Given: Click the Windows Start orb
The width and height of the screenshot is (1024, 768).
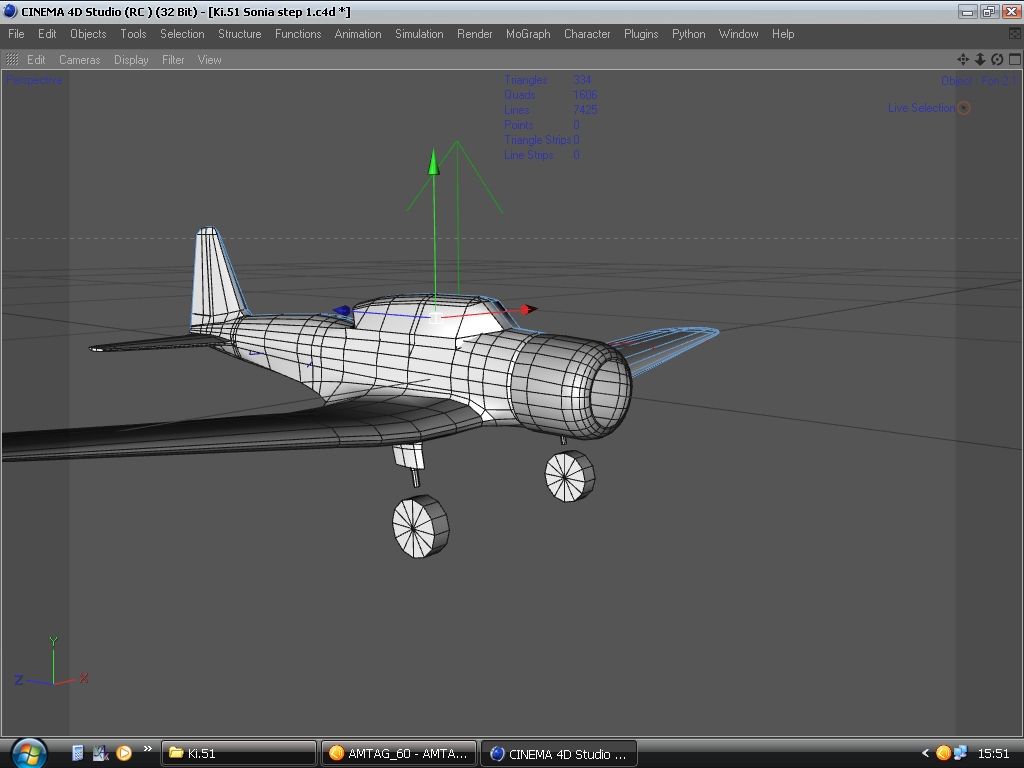Looking at the screenshot, I should click(27, 752).
